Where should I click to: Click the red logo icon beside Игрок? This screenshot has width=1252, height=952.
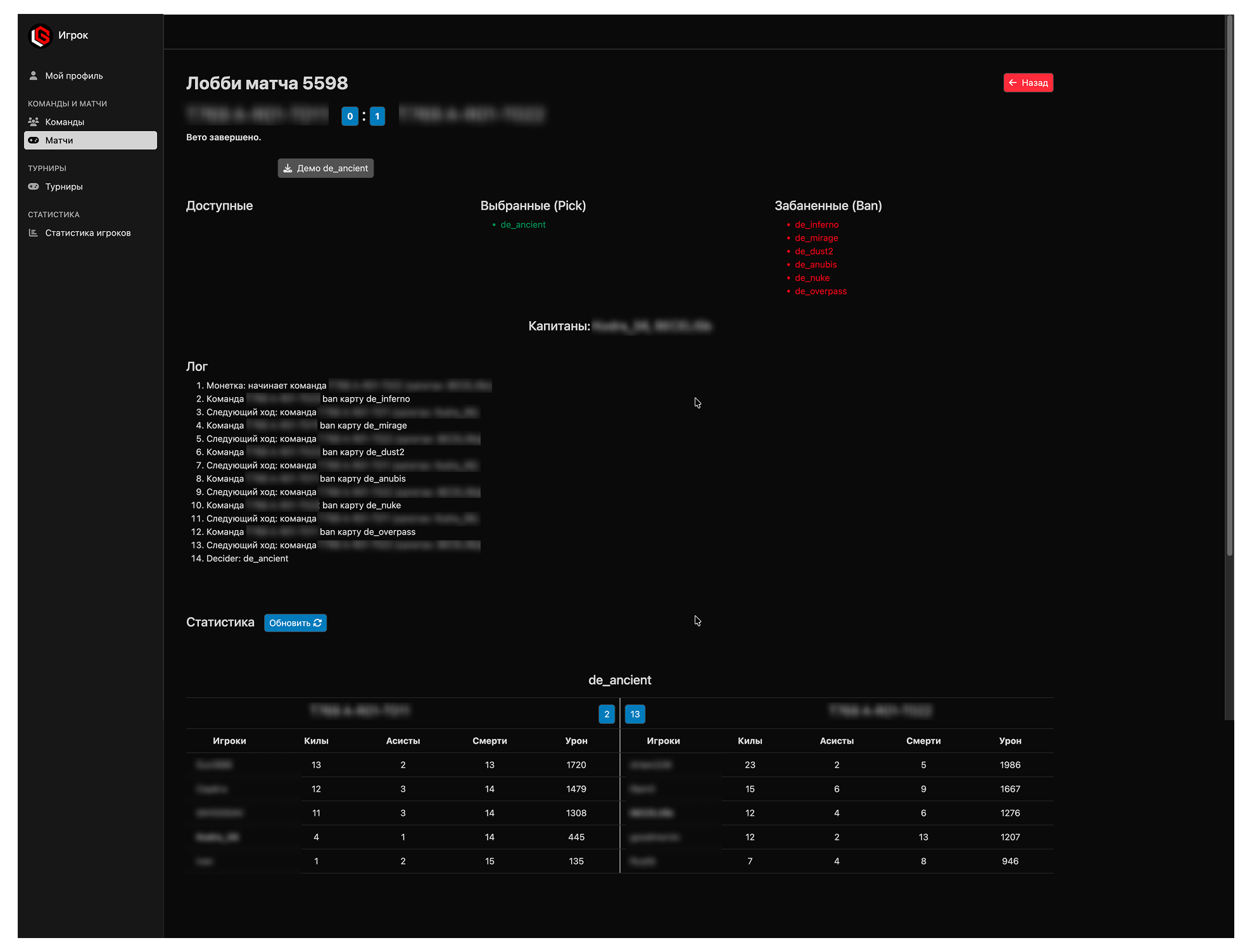point(41,35)
